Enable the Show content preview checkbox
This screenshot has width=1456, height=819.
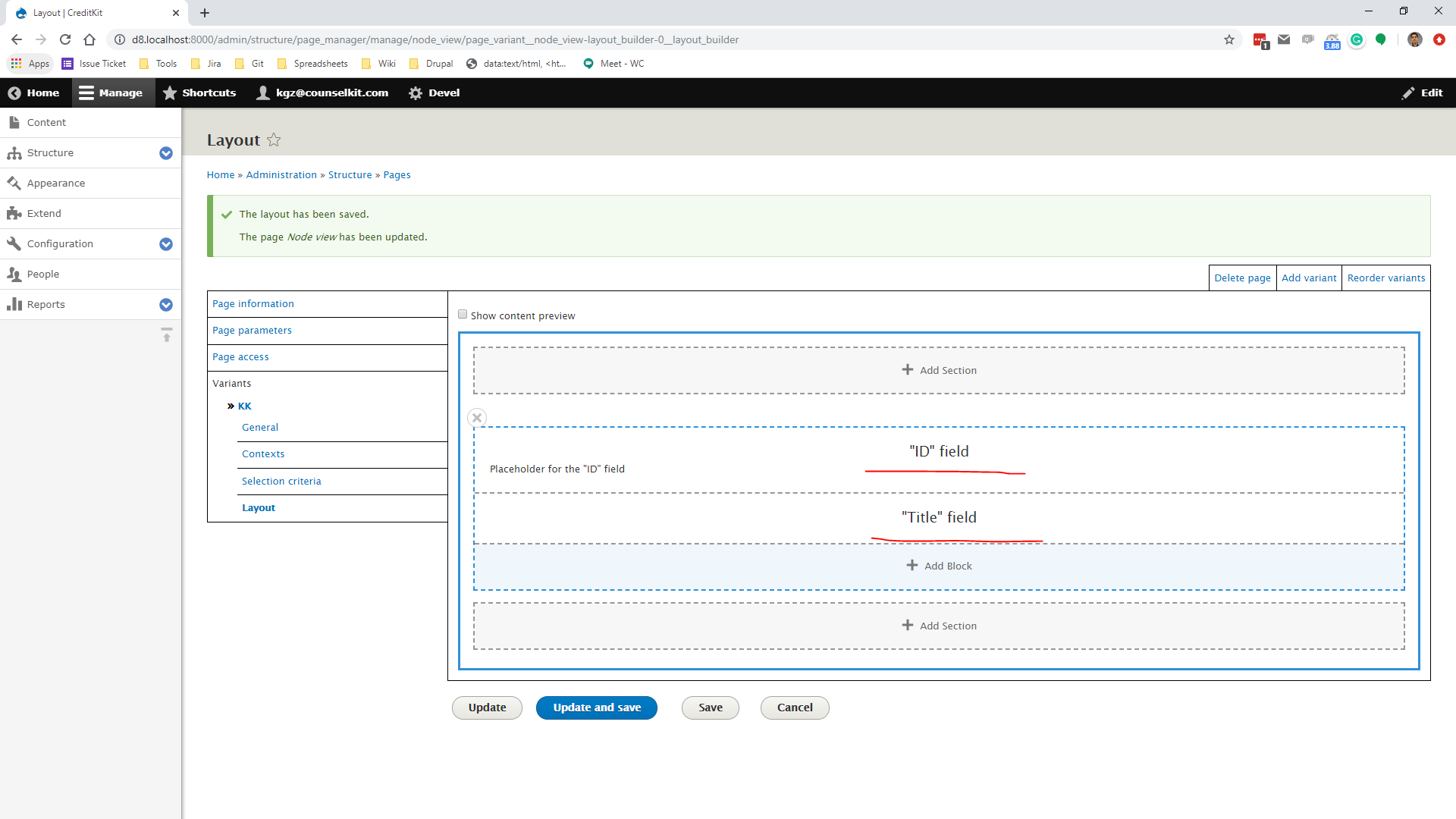pyautogui.click(x=462, y=314)
